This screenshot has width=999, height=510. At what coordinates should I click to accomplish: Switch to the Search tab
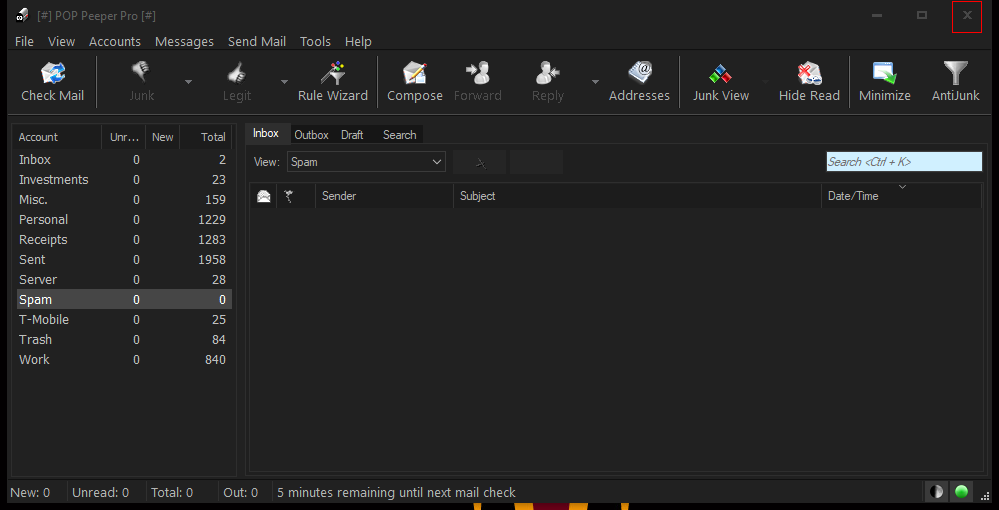click(x=399, y=135)
